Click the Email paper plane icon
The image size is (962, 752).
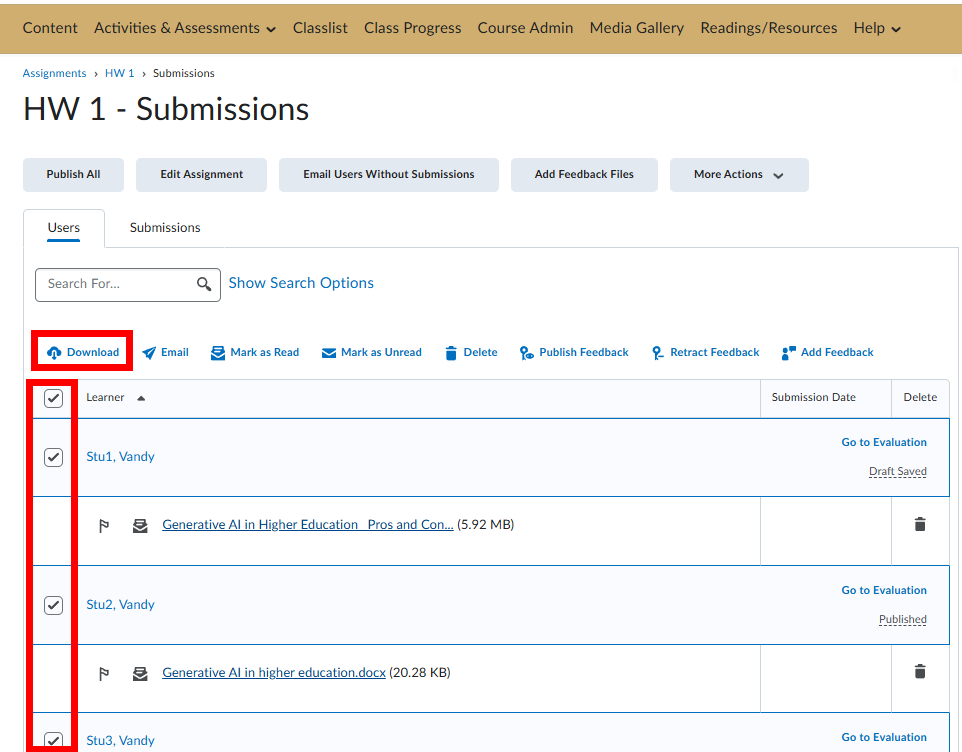pos(149,353)
